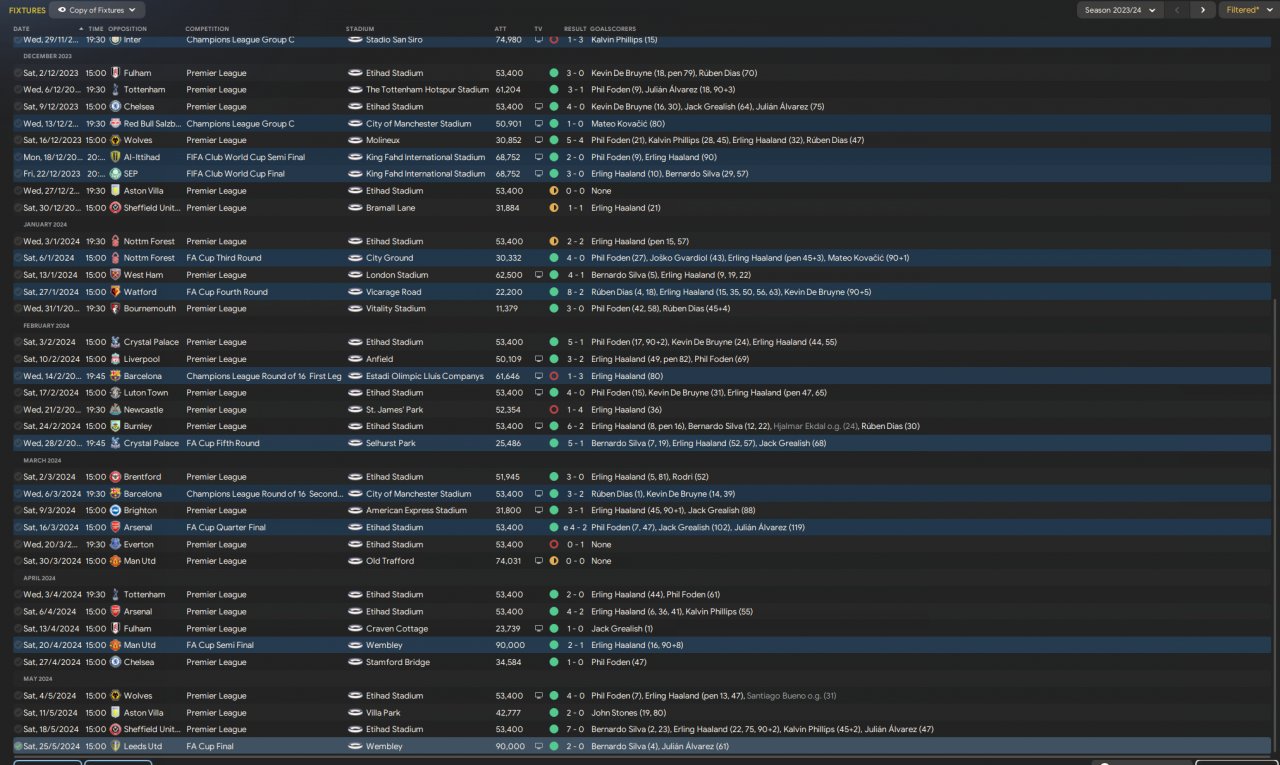Click the 1 - 4 result at St. James' Park
This screenshot has width=1280, height=765.
tap(575, 410)
